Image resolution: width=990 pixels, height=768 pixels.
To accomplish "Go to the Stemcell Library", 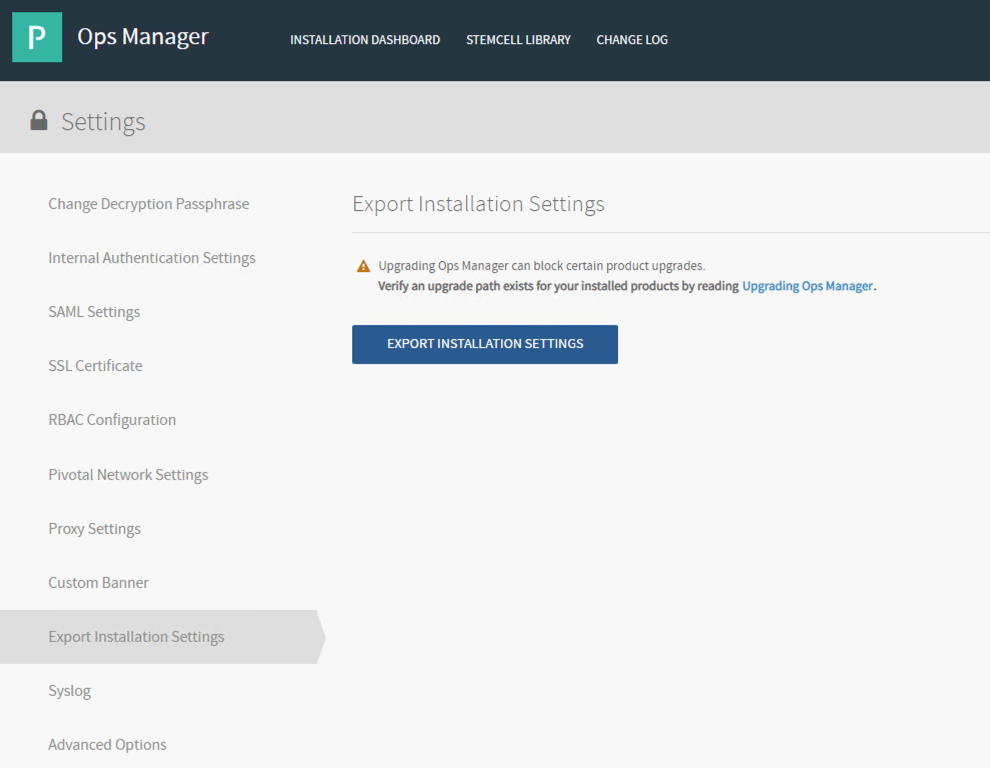I will click(518, 40).
